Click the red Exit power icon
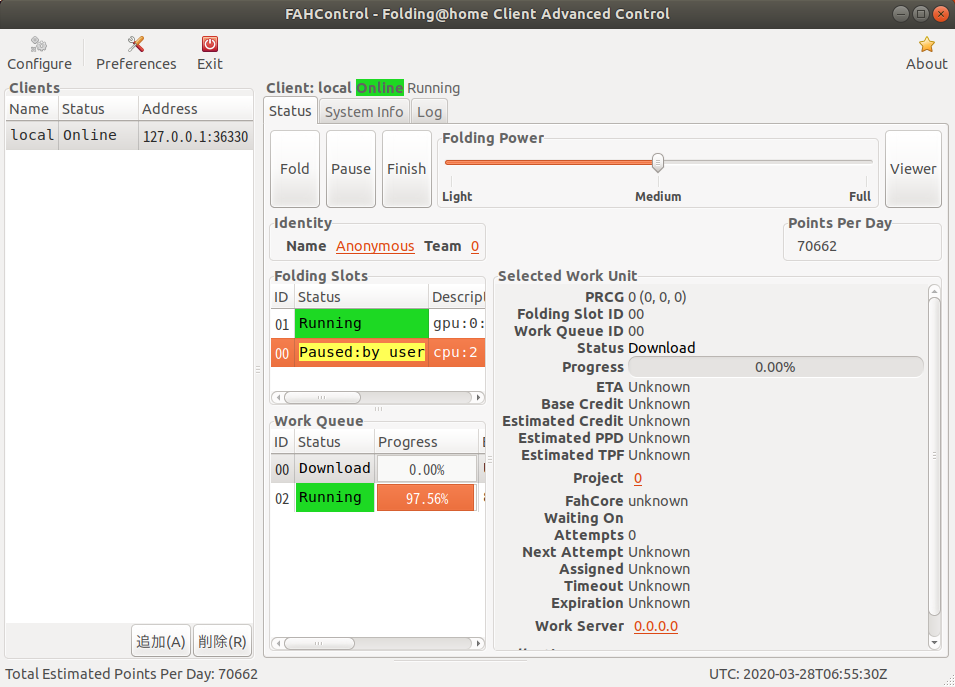 pos(210,54)
